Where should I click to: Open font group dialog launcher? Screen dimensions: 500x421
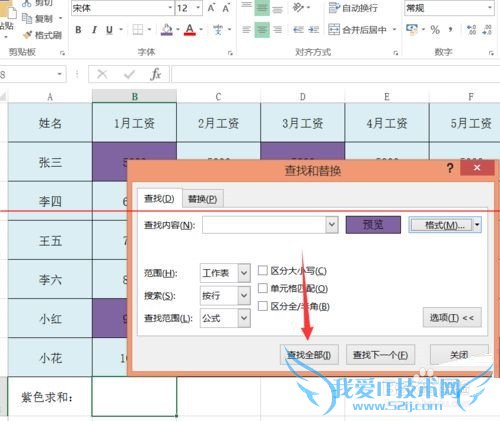click(230, 53)
